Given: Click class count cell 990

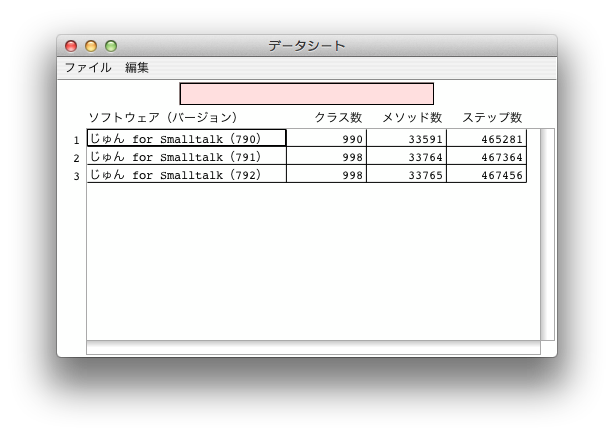Looking at the screenshot, I should click(x=327, y=138).
